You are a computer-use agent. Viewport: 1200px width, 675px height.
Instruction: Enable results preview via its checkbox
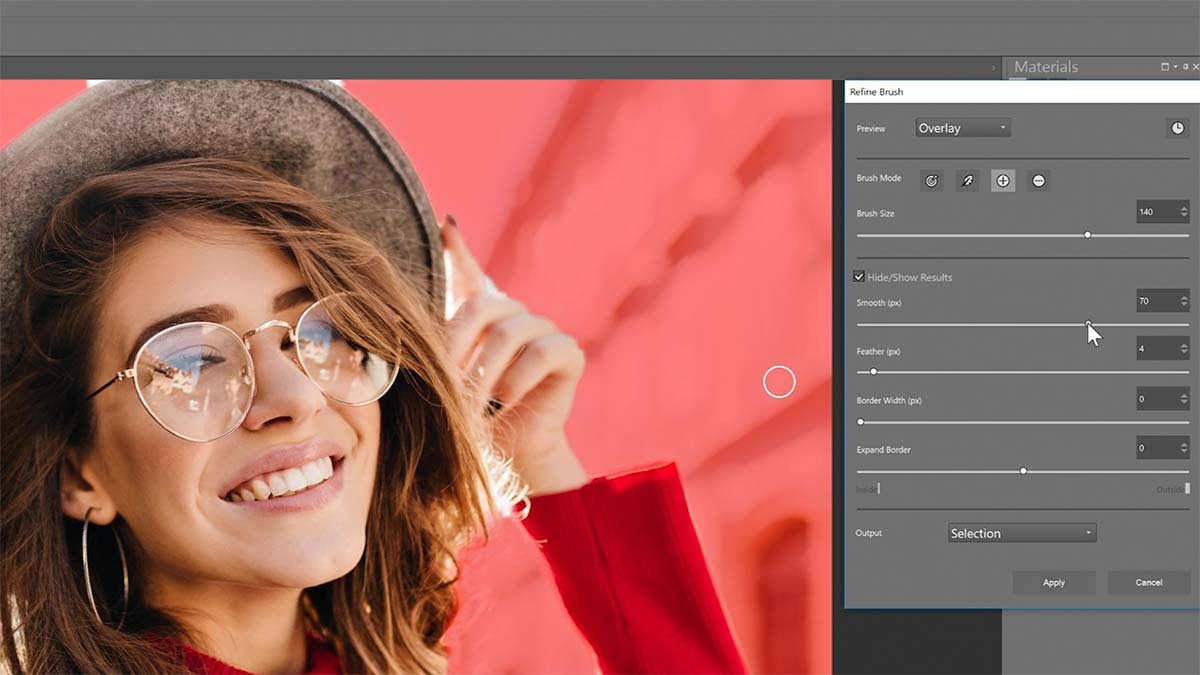861,277
